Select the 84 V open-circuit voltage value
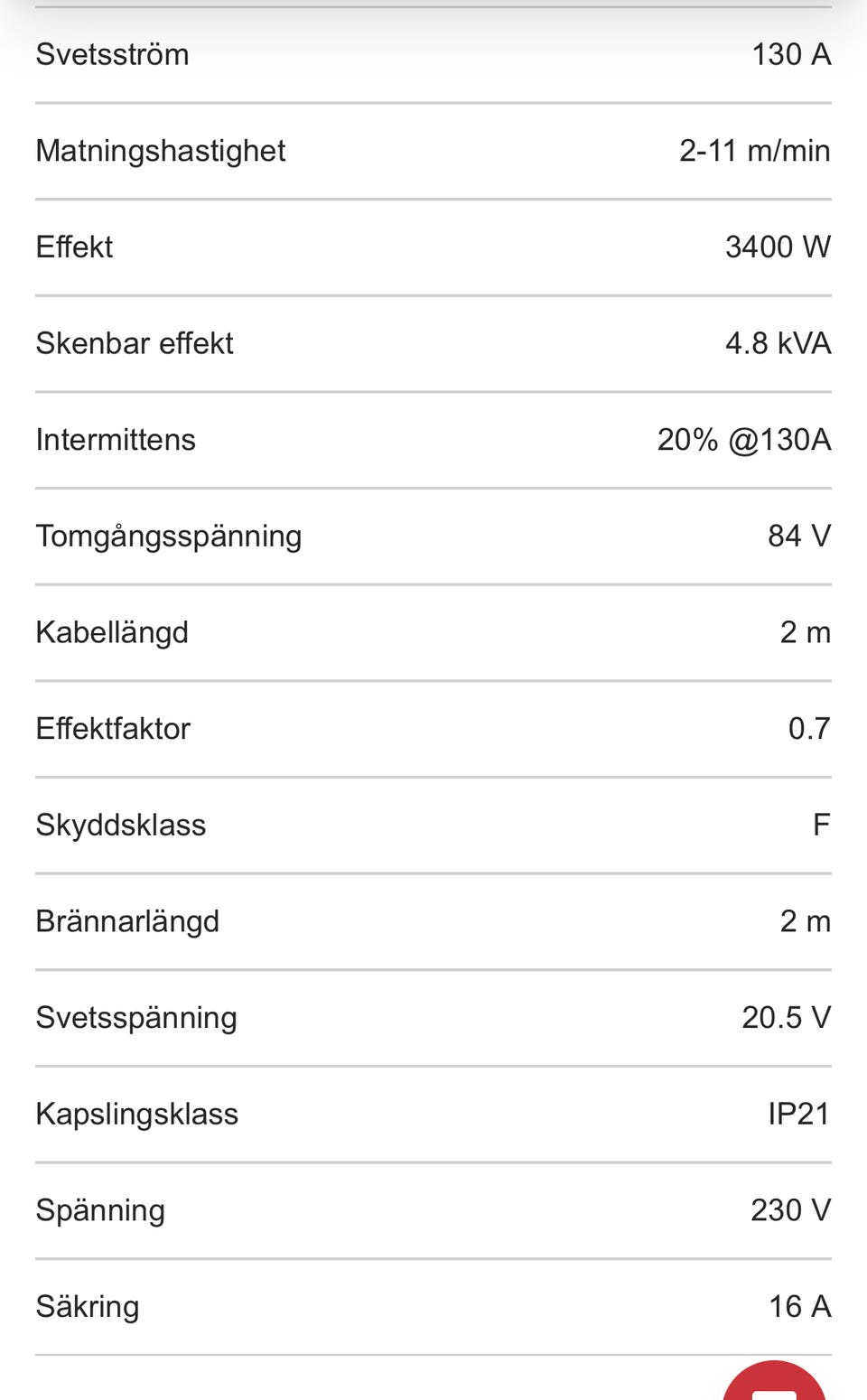 [x=798, y=537]
